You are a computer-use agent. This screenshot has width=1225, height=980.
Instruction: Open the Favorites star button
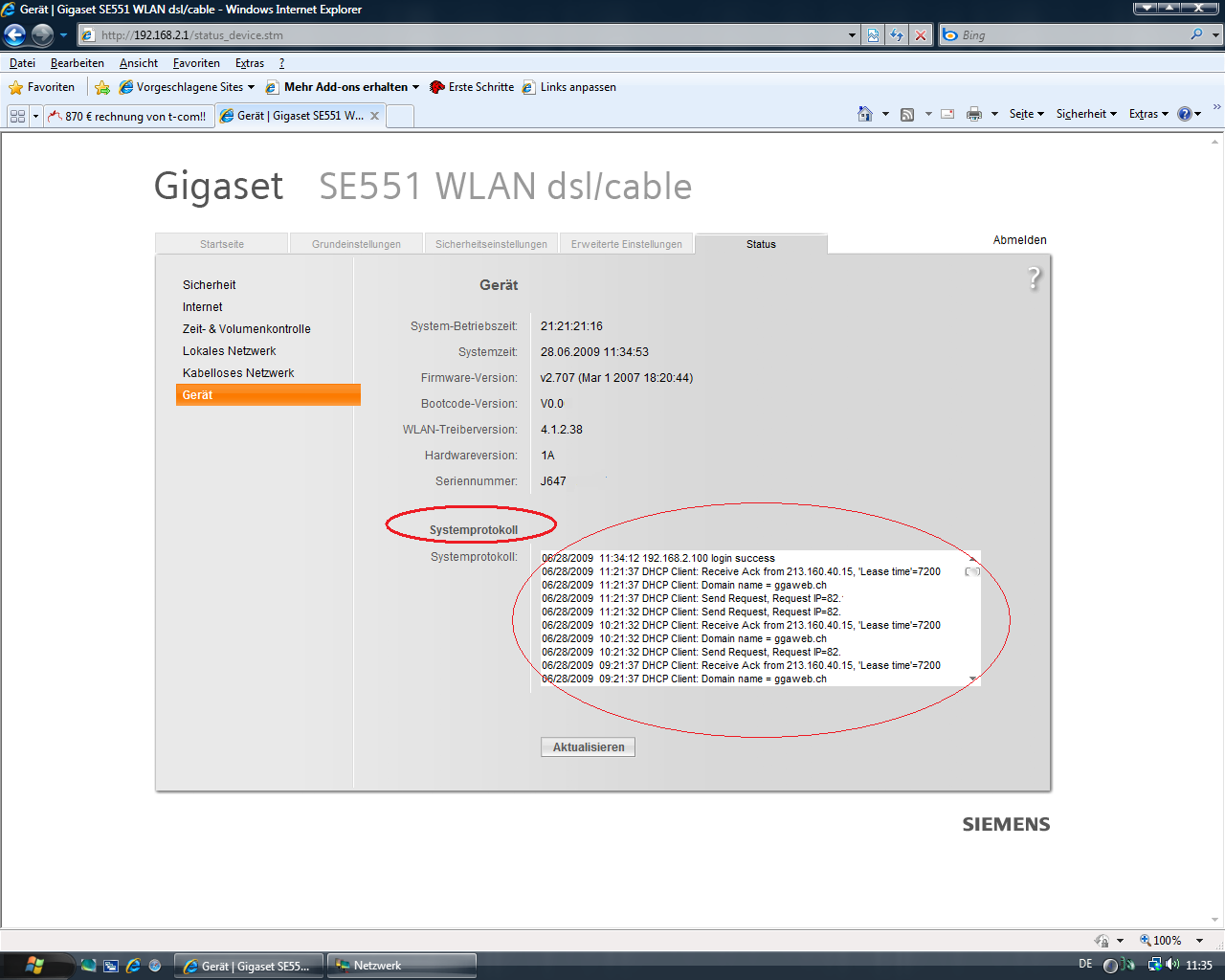click(42, 87)
